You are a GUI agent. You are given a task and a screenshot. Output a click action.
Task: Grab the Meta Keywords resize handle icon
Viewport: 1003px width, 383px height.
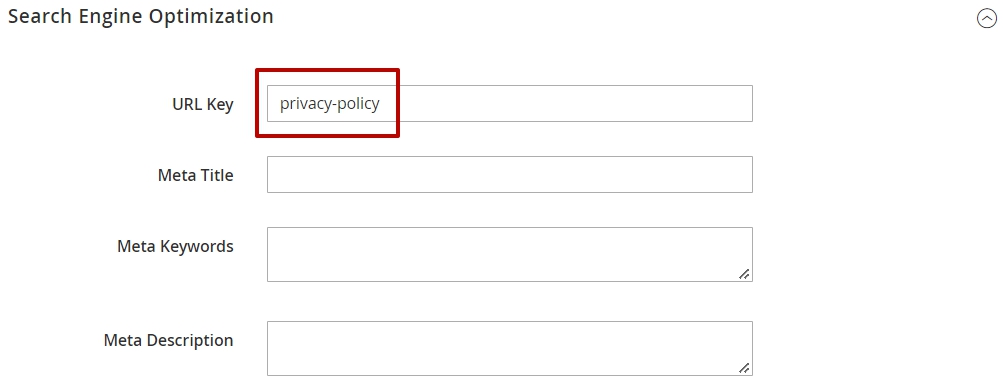744,274
